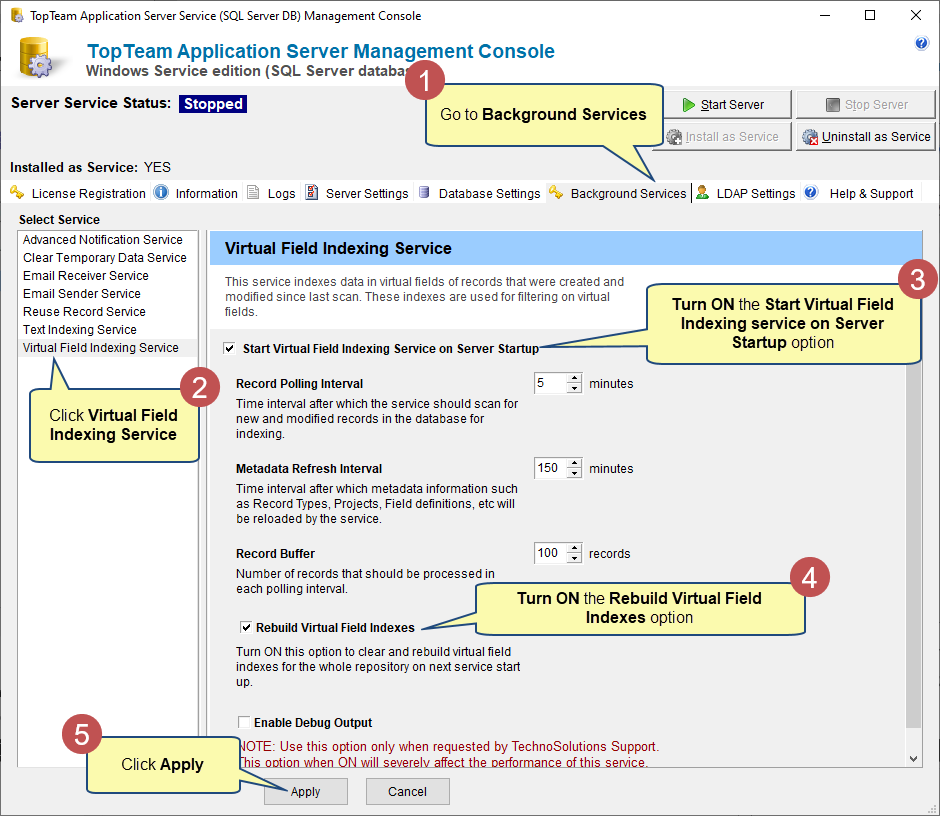
Task: Enable the Debug Output checkbox
Action: click(244, 722)
